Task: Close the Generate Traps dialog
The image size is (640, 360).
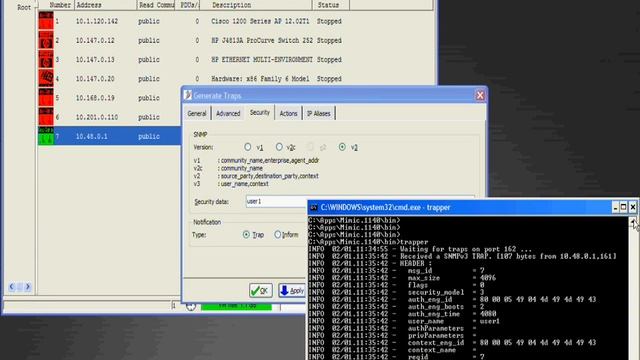Action: [480, 95]
